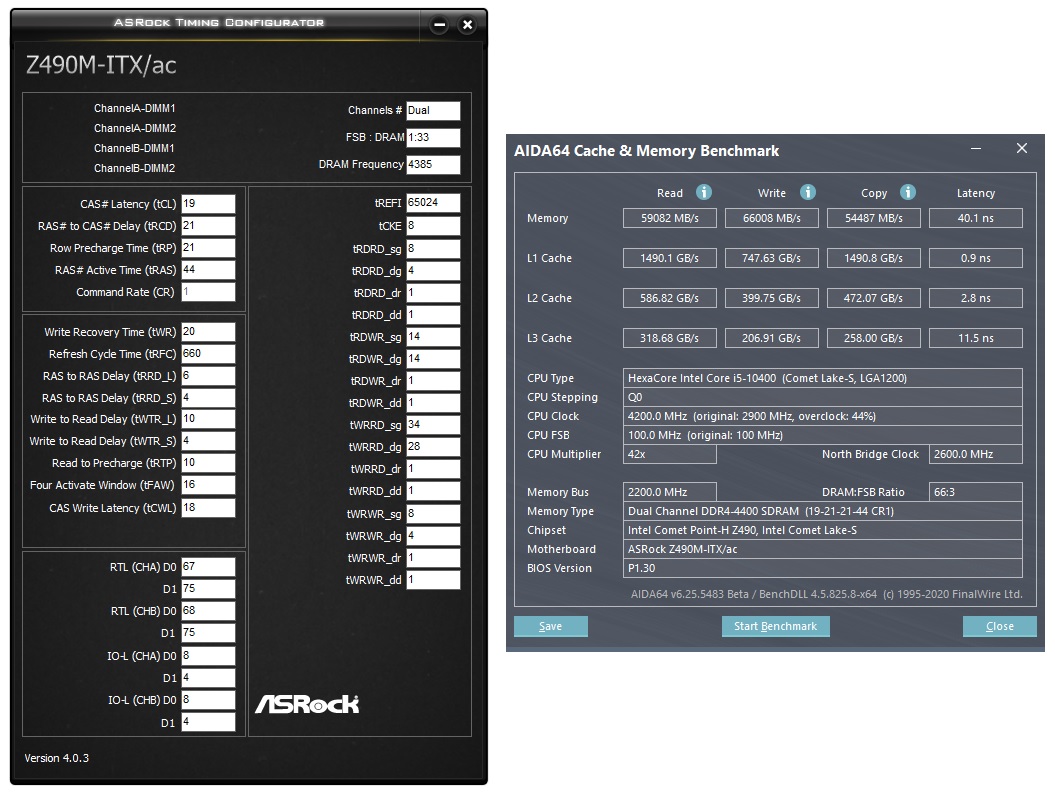Click the North Bridge Clock value 2600.0 MHz
Screen dimensions: 1055x797
pyautogui.click(x=976, y=455)
